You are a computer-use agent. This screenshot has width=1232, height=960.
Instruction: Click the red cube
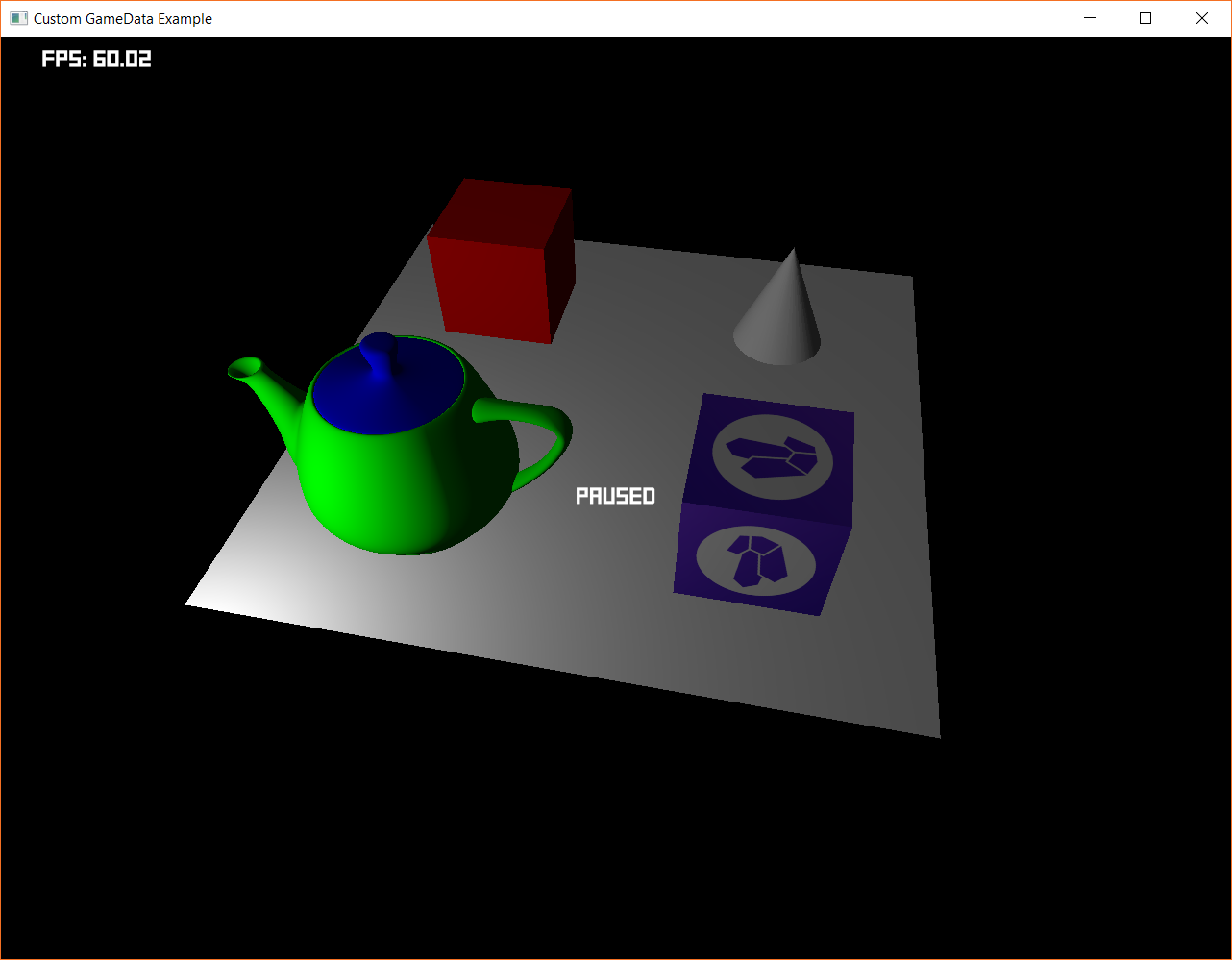(x=501, y=260)
